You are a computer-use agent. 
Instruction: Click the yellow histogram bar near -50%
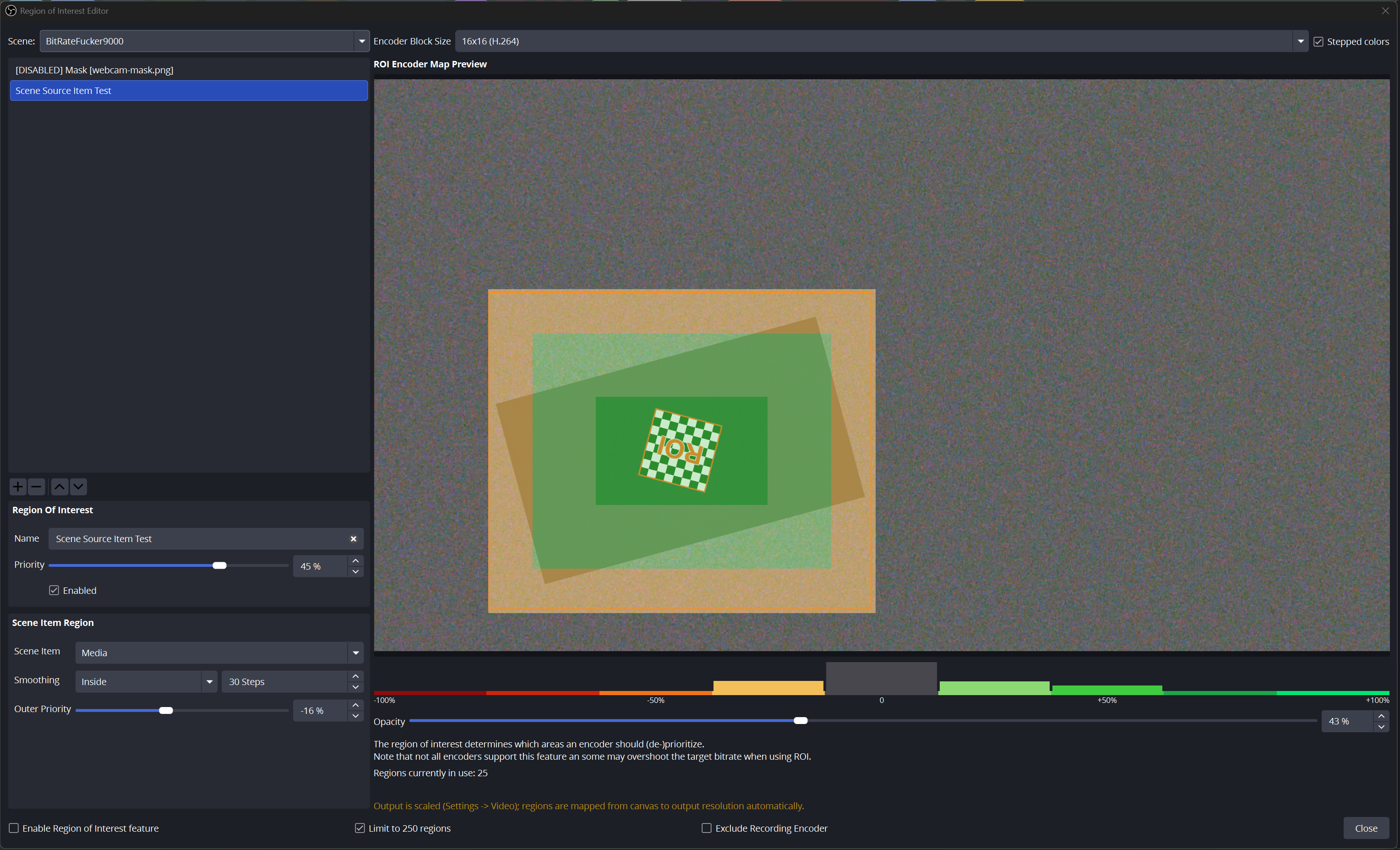[768, 688]
